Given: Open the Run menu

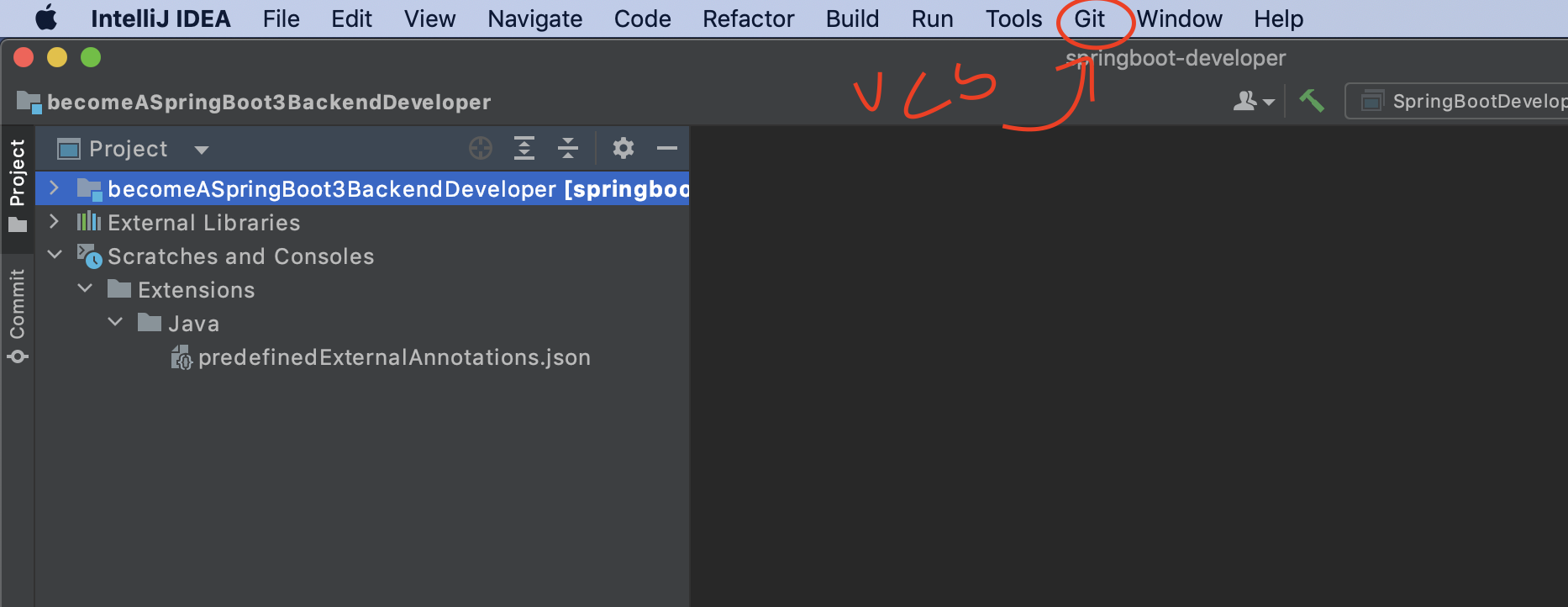Looking at the screenshot, I should click(x=932, y=18).
